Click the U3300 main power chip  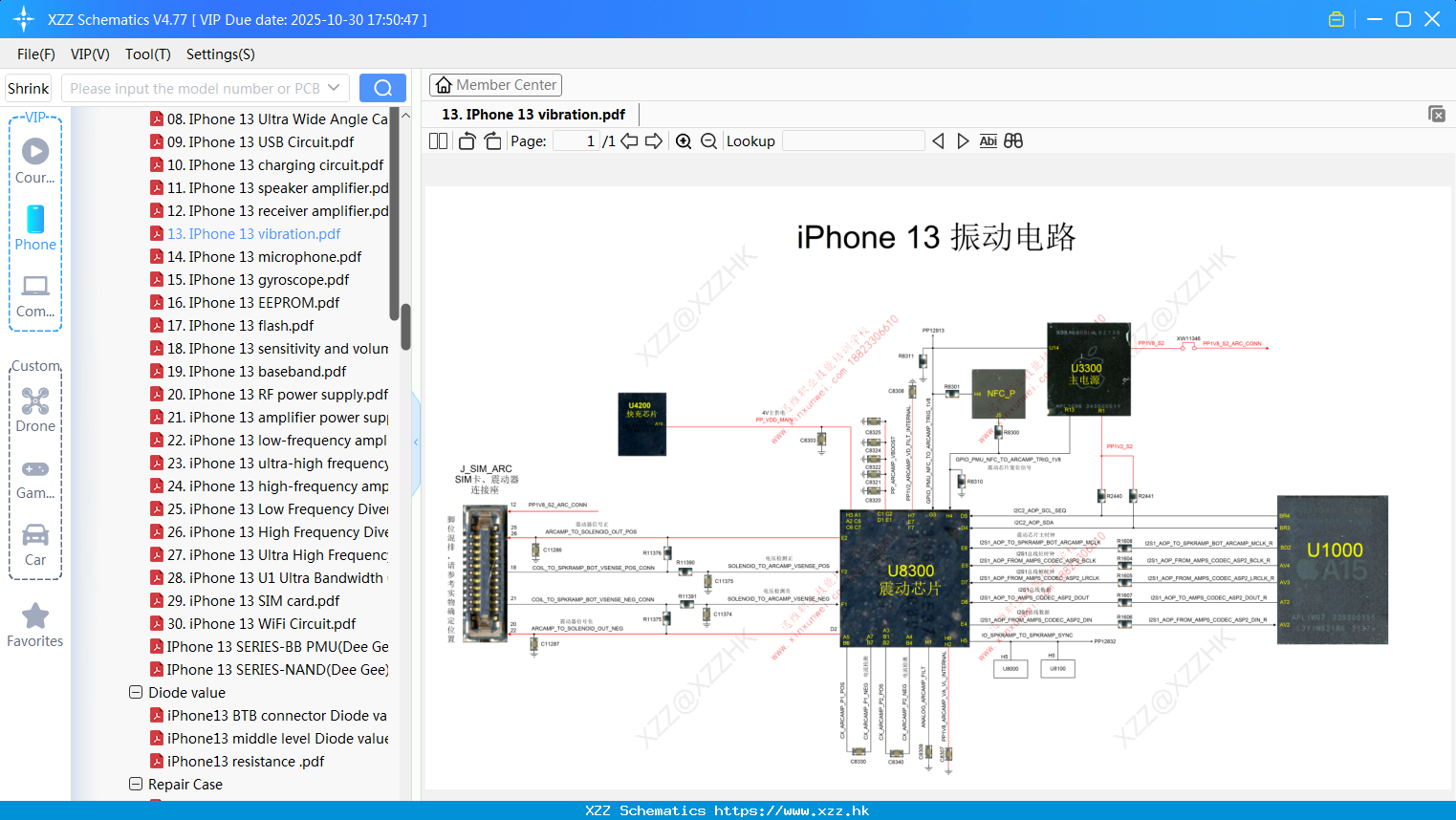tap(1089, 369)
